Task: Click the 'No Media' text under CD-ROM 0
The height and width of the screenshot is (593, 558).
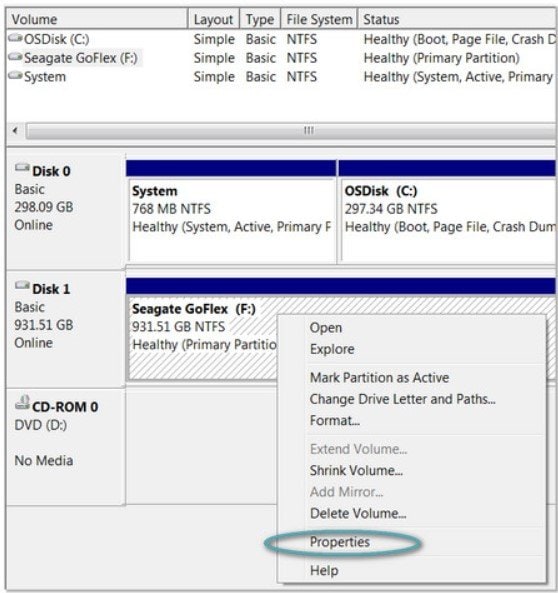Action: point(44,460)
